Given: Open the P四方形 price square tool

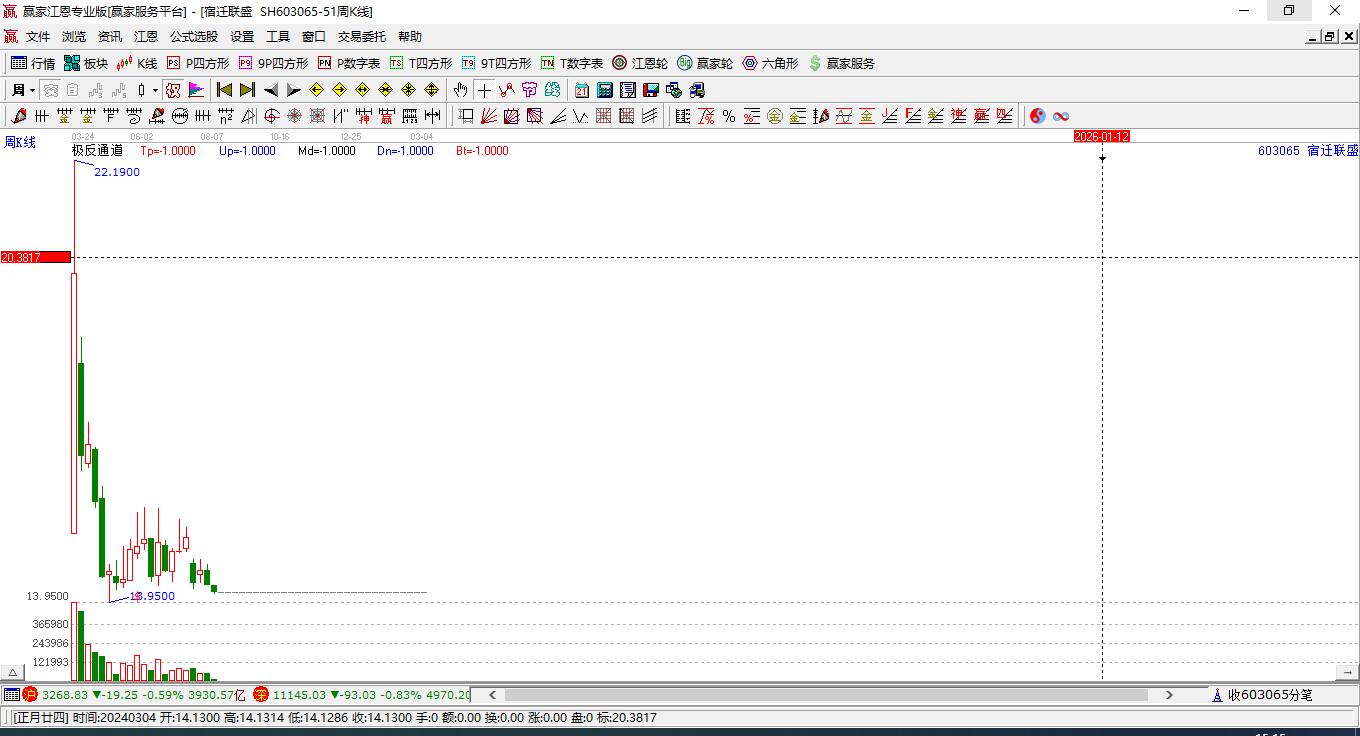Looking at the screenshot, I should pyautogui.click(x=197, y=63).
